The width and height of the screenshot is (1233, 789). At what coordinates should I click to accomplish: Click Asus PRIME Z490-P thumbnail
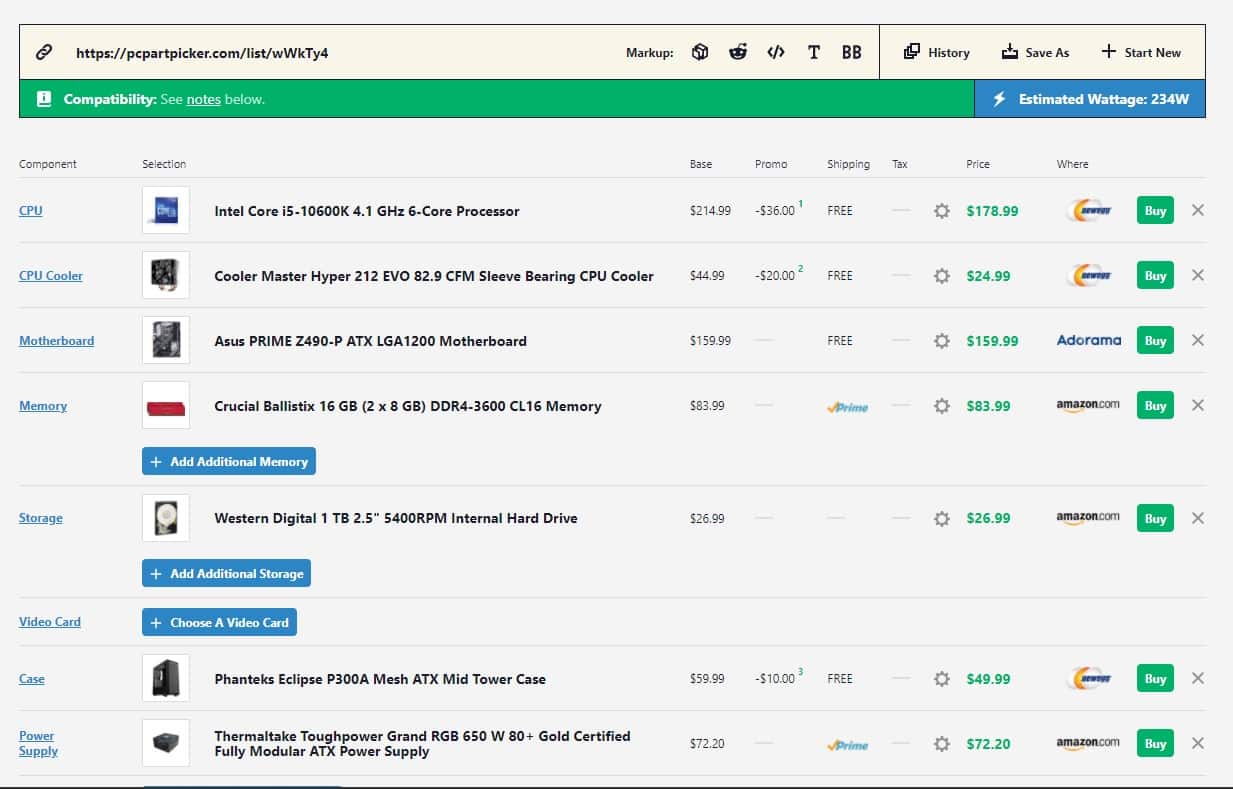coord(166,340)
